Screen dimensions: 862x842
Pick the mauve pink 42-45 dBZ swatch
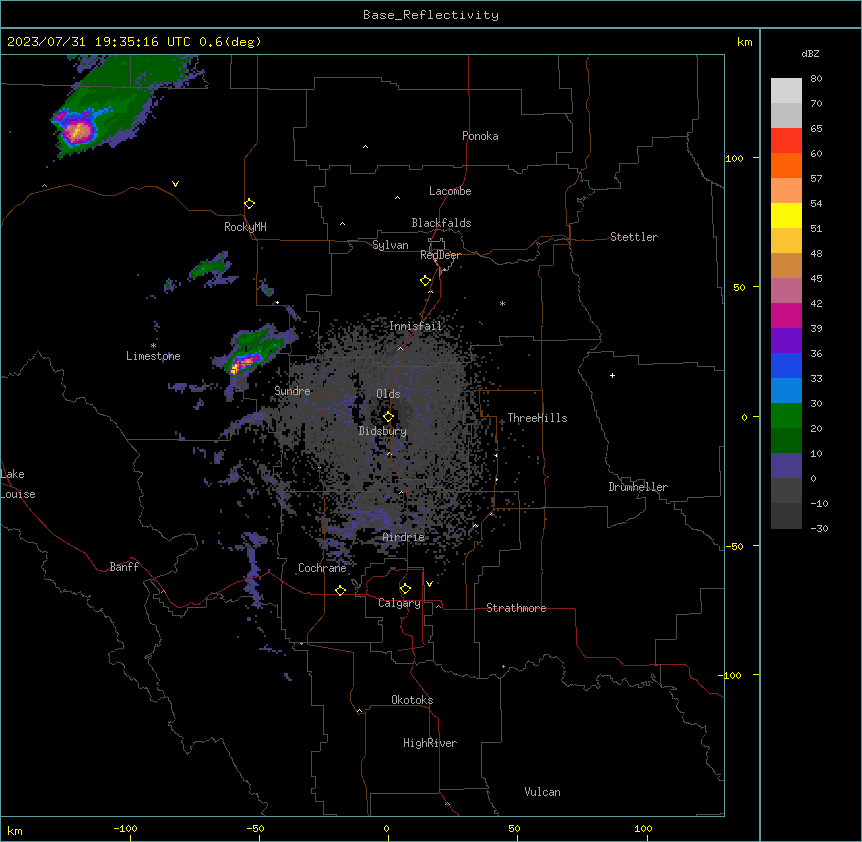(x=786, y=291)
